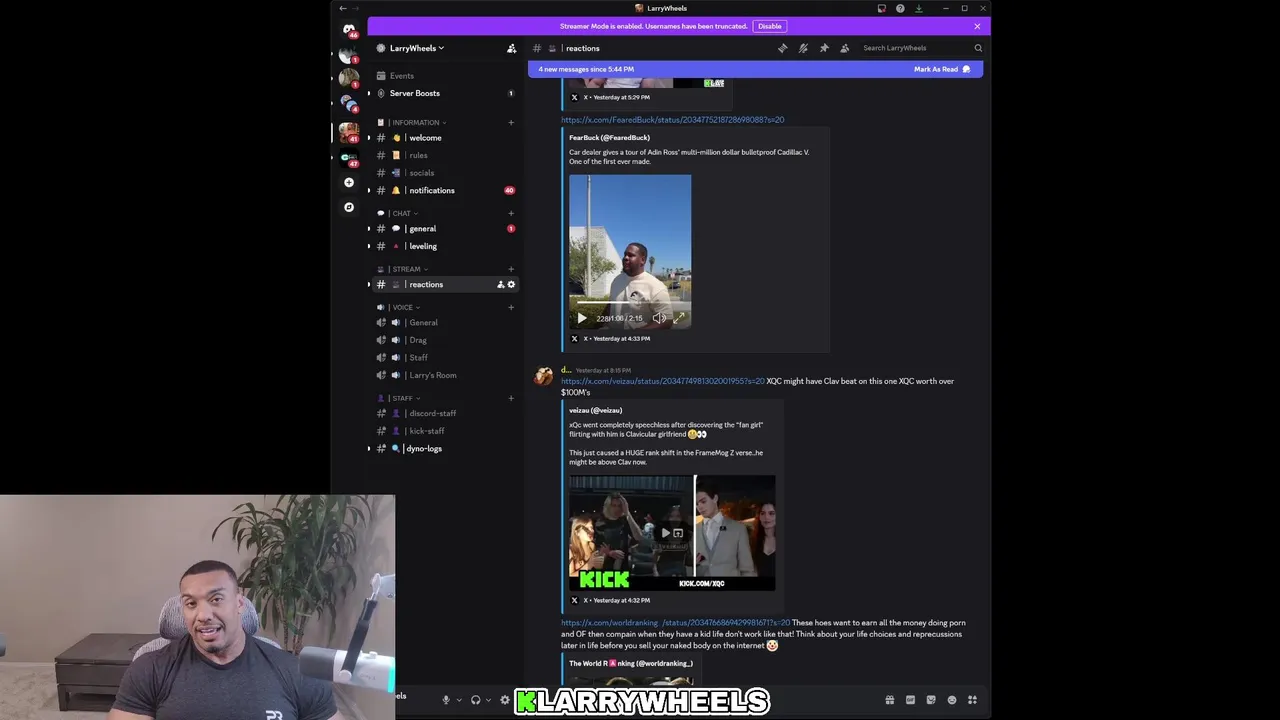The width and height of the screenshot is (1280, 720).
Task: Open Server Boosts page
Action: [x=445, y=93]
